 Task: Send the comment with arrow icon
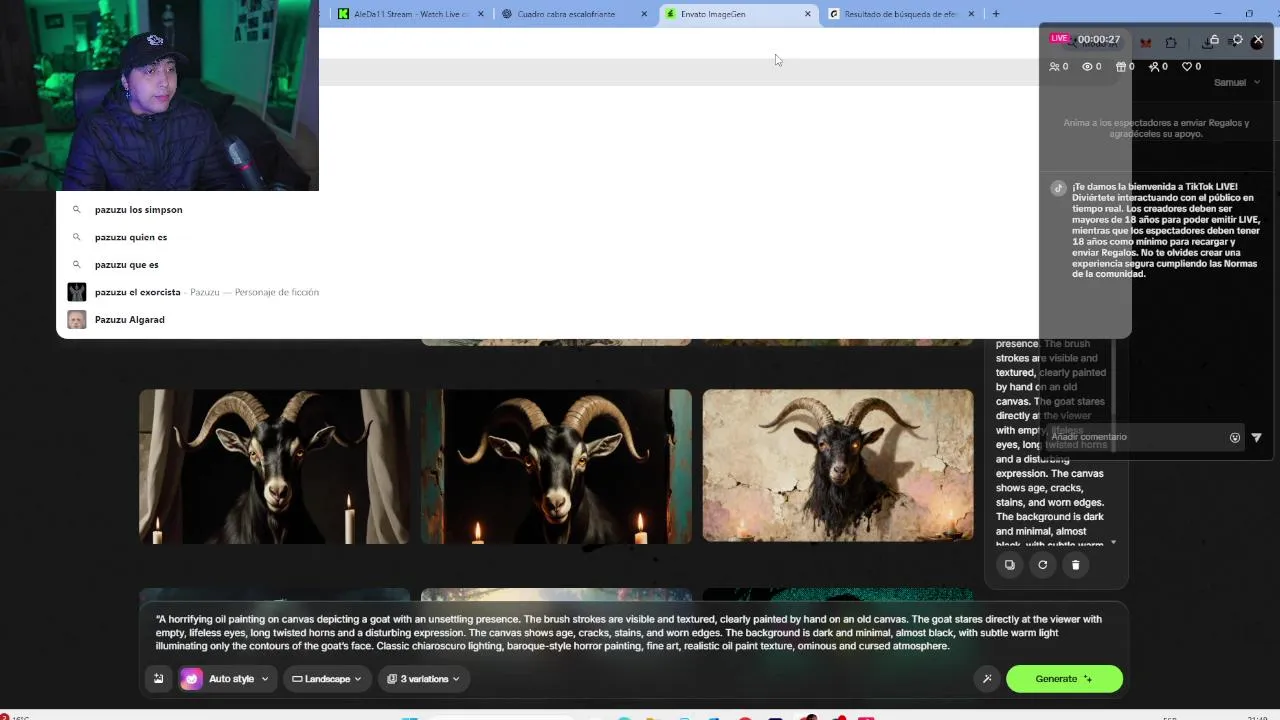(x=1257, y=438)
